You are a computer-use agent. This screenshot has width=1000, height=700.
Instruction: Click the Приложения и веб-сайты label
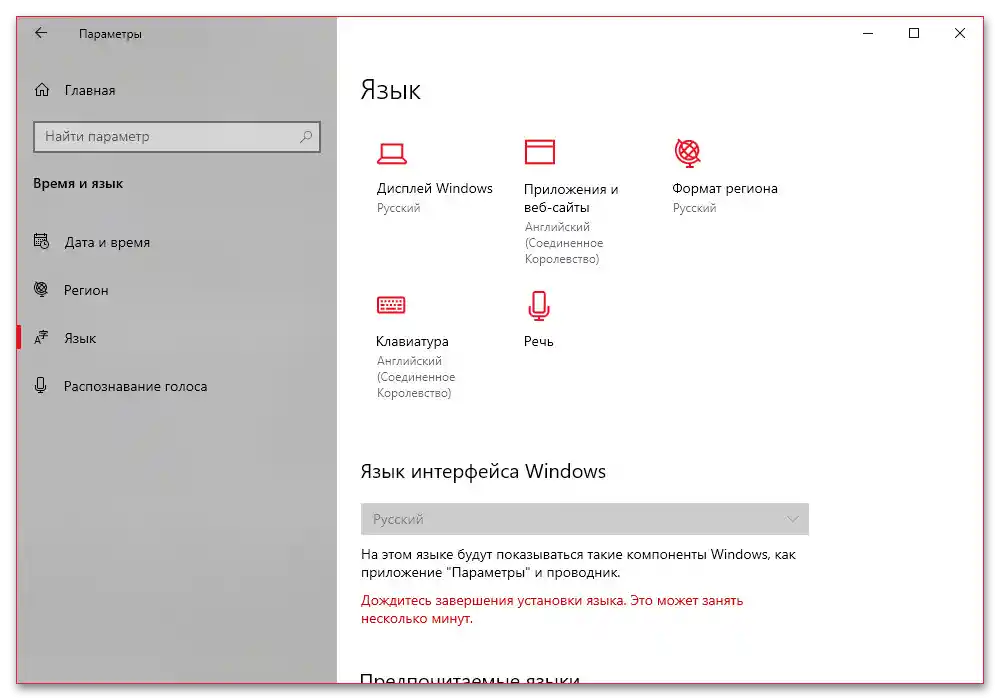pyautogui.click(x=571, y=198)
